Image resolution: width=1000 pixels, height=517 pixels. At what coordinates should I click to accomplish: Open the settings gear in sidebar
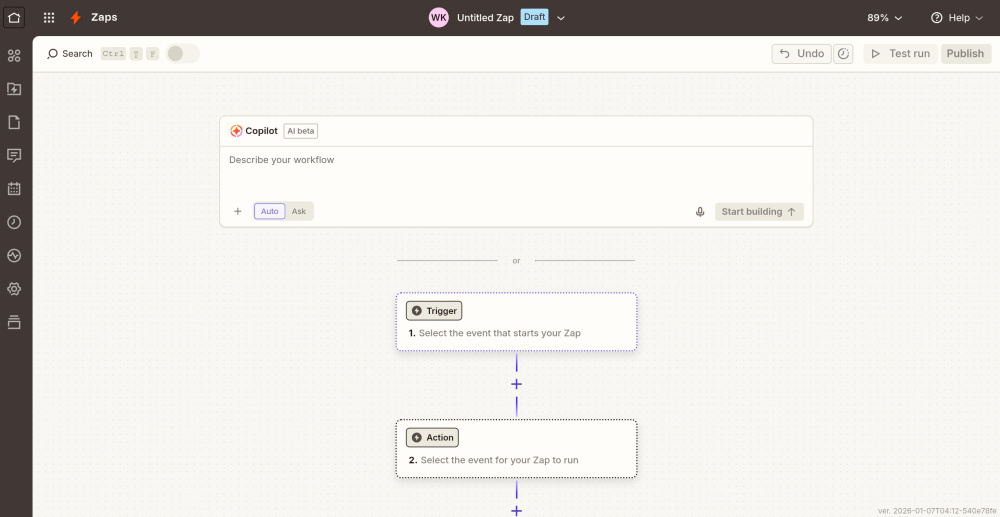[x=14, y=289]
